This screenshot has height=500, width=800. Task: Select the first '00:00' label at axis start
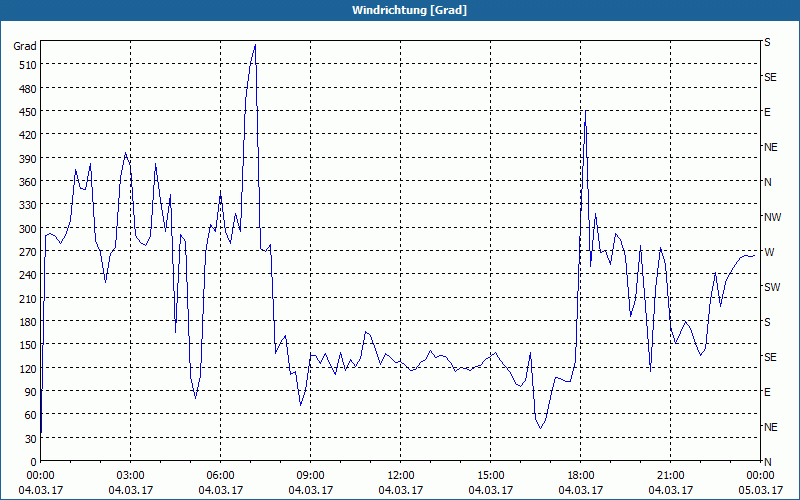point(40,476)
